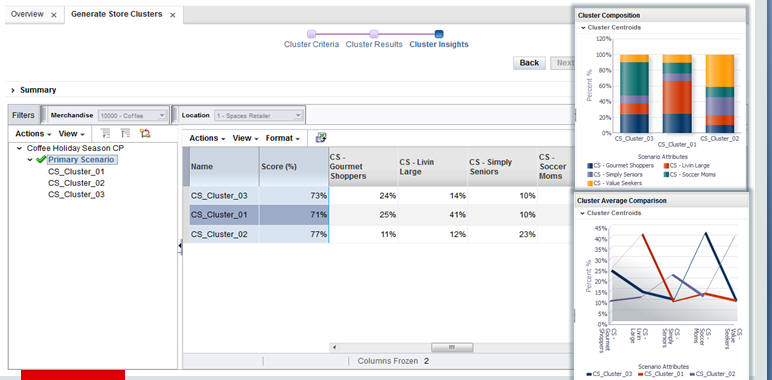
Task: Collapse the Coffee Holiday Season CP node
Action: coord(19,148)
